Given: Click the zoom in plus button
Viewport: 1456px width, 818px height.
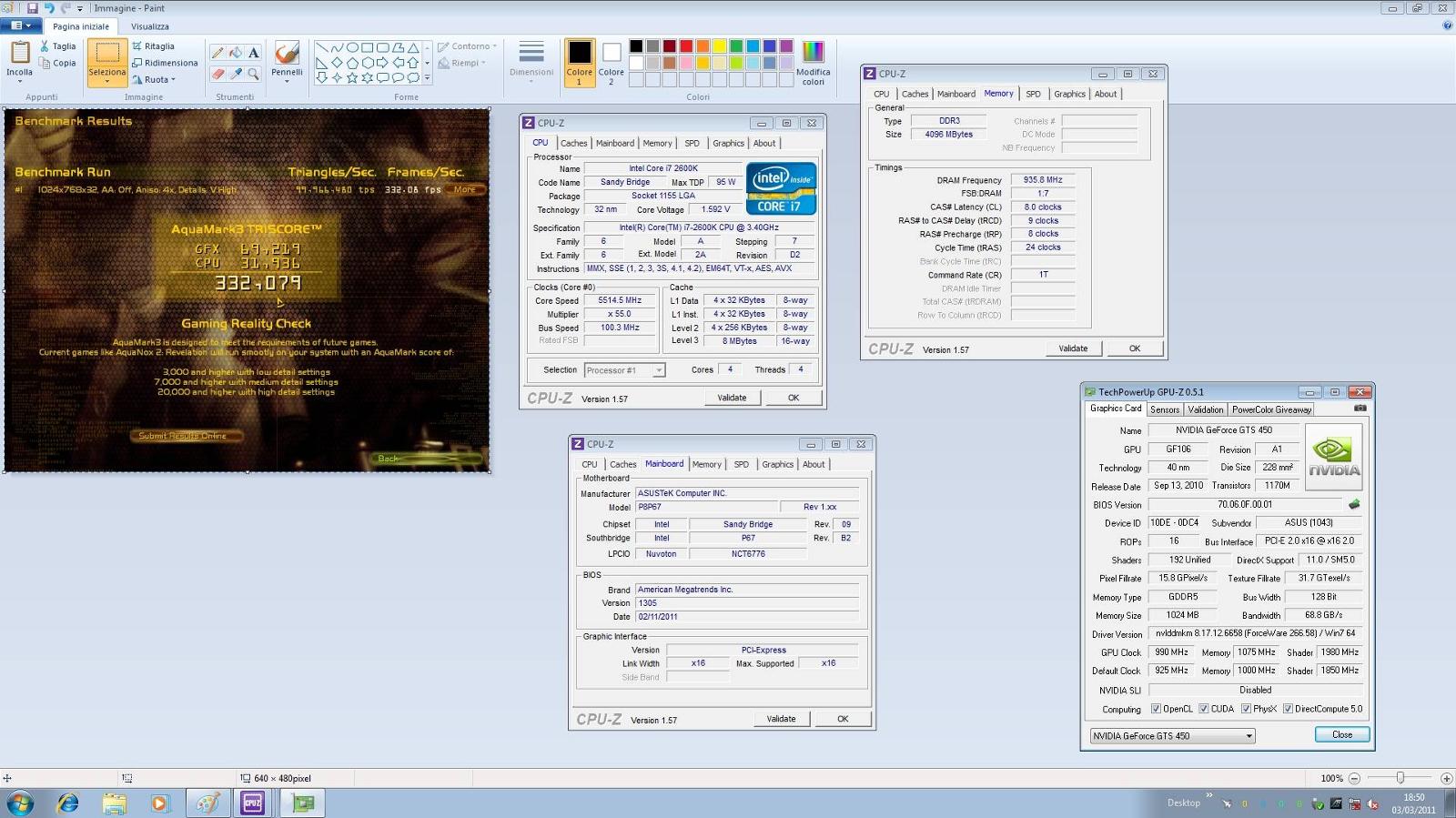Looking at the screenshot, I should point(1446,779).
